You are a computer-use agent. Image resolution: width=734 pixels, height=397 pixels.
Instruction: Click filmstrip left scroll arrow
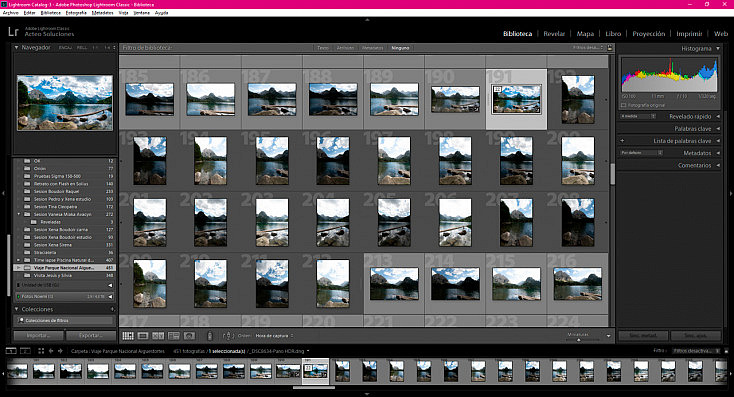(3, 373)
